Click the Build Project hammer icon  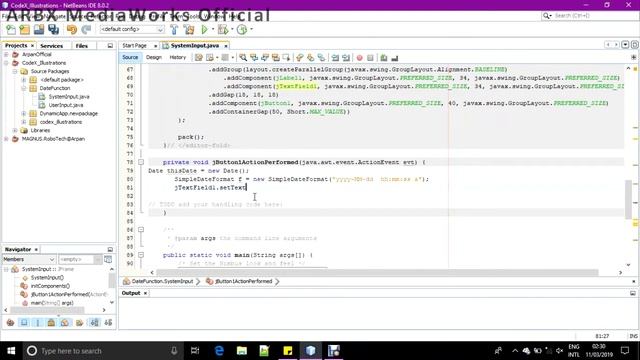click(174, 29)
